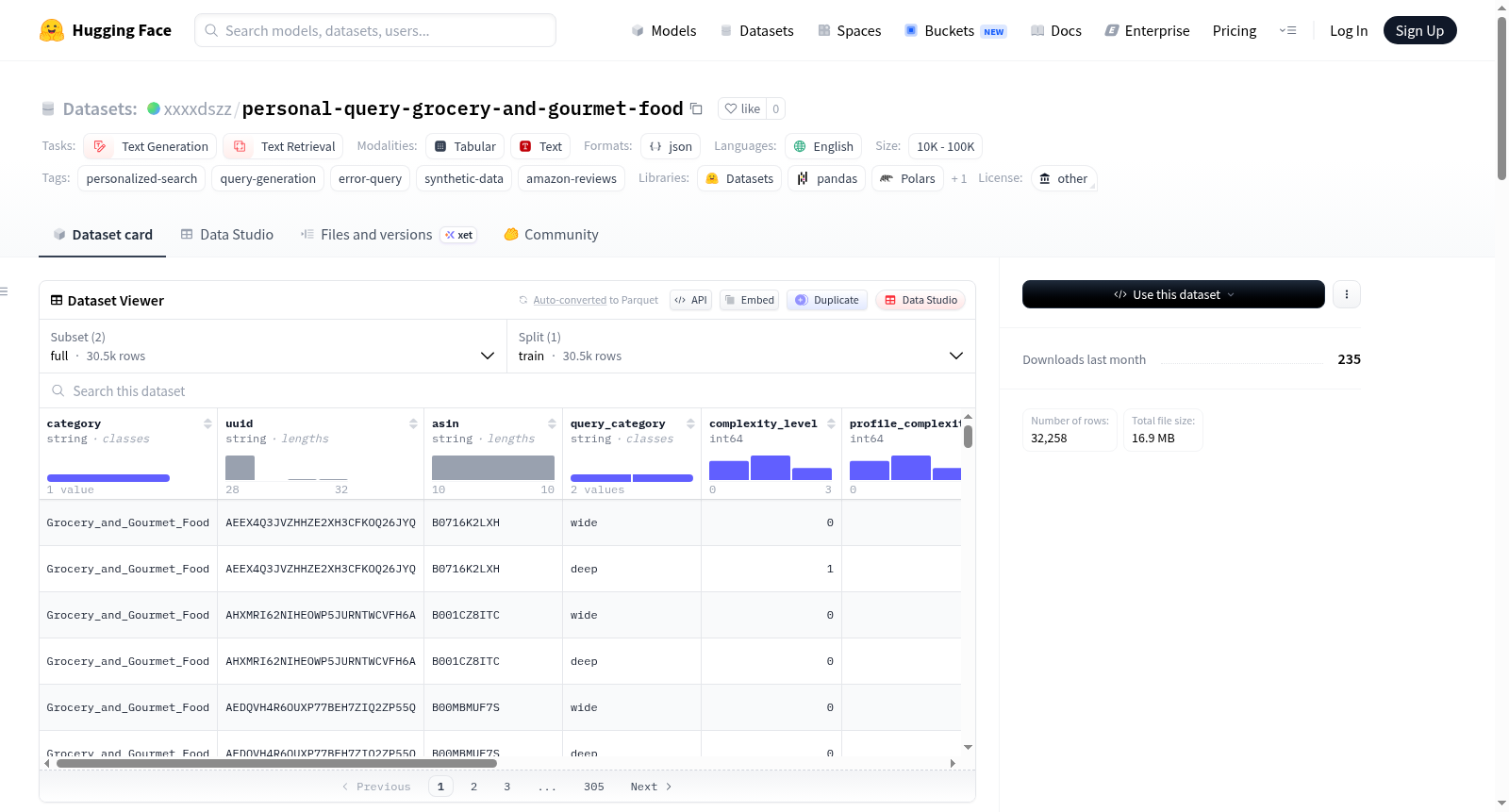Click the Datasets library tag
Image resolution: width=1509 pixels, height=812 pixels.
tap(739, 178)
